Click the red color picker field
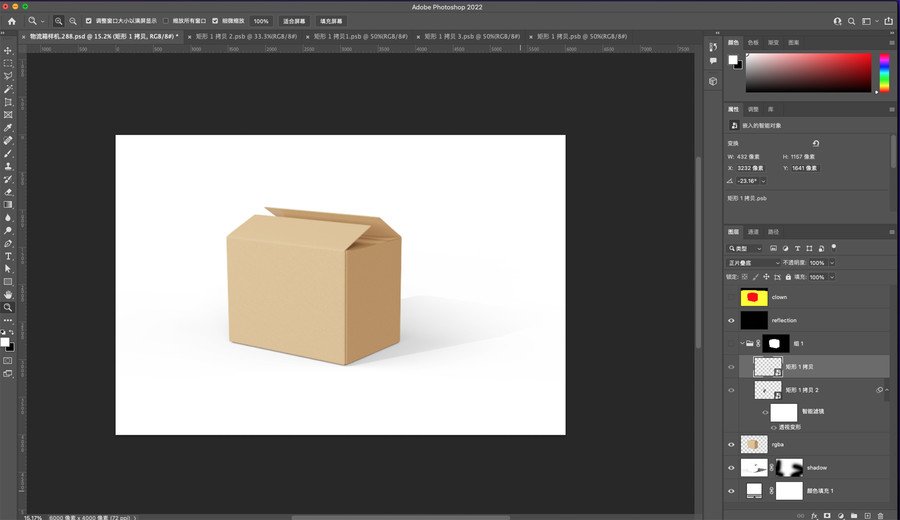The height and width of the screenshot is (520, 900). 808,73
